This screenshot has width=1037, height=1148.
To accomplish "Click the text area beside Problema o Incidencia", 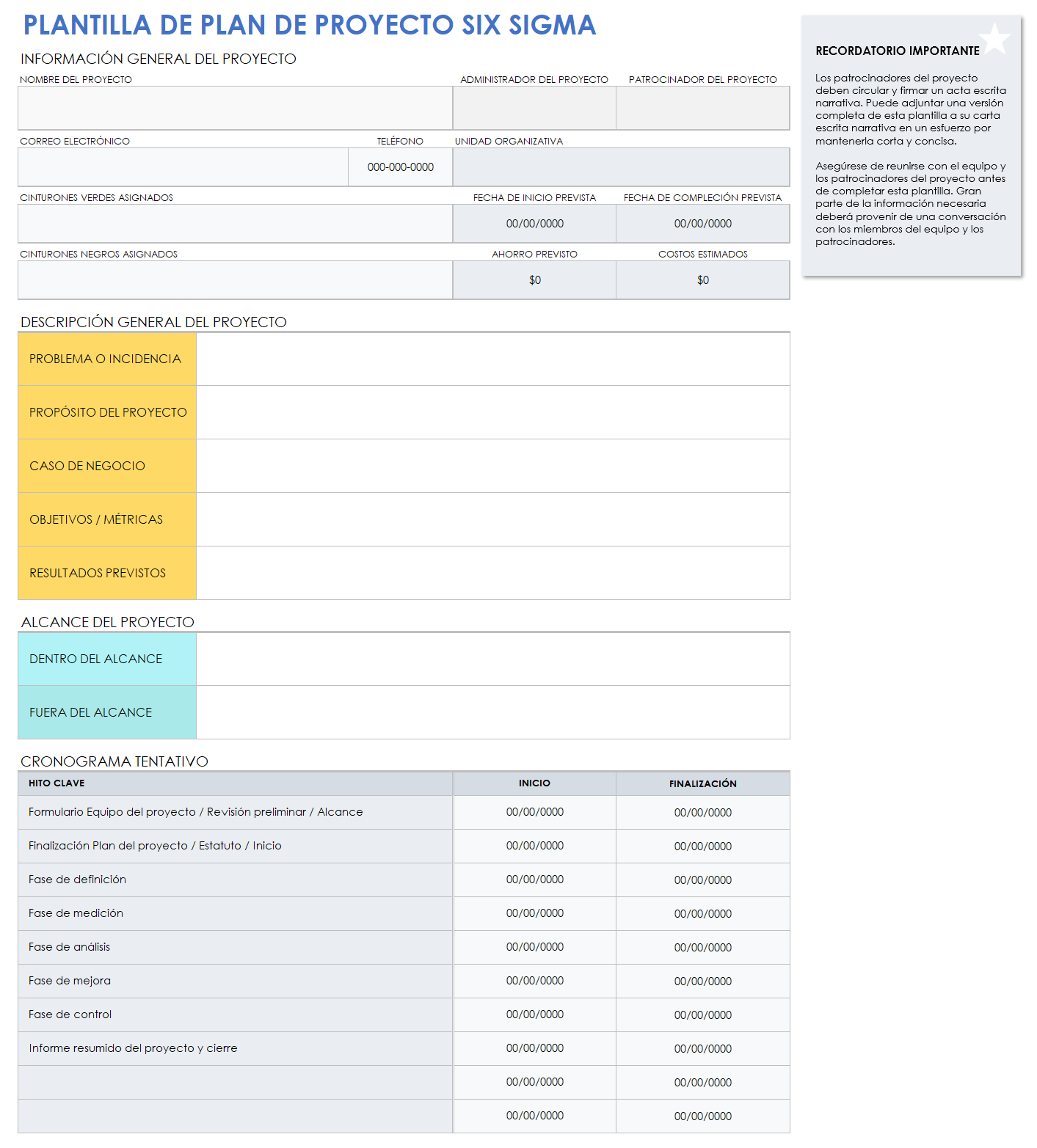I will coord(493,359).
